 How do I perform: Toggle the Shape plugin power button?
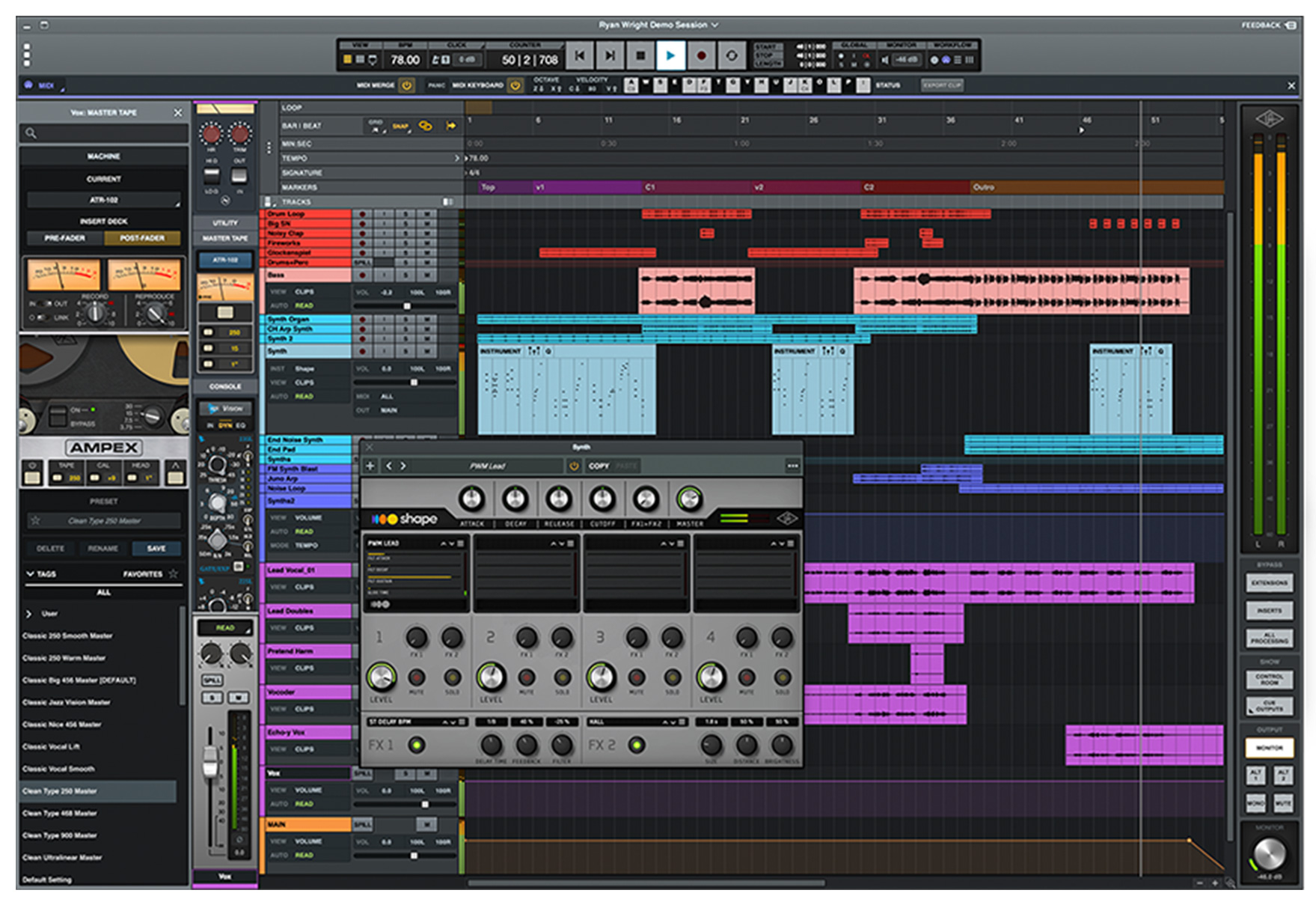coord(574,466)
